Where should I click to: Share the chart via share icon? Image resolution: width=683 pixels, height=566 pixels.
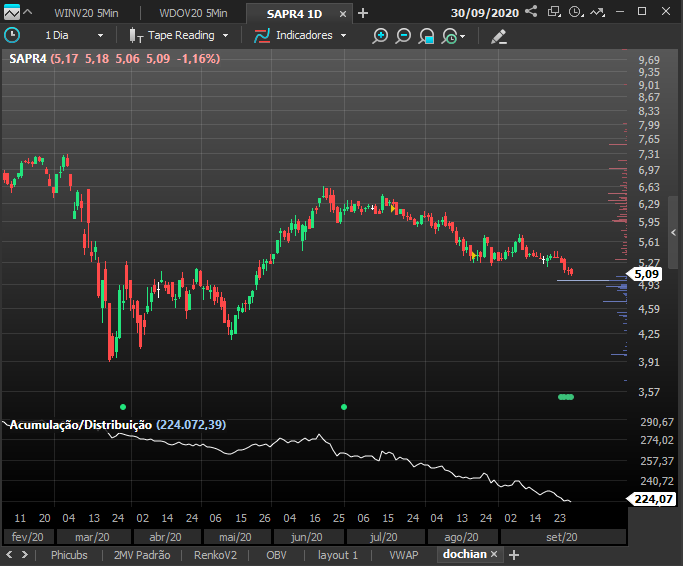click(x=531, y=11)
